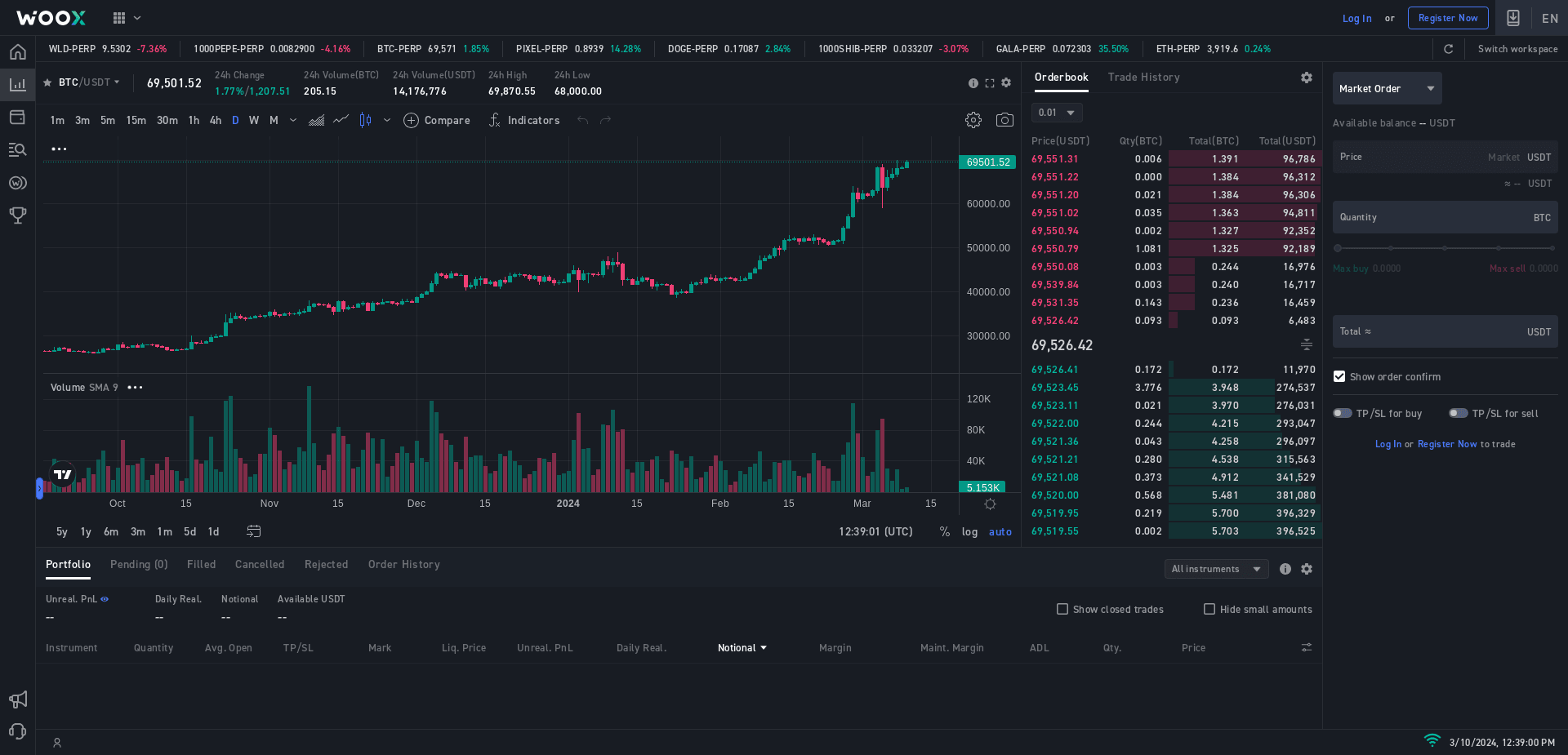This screenshot has width=1568, height=755.
Task: Click the Log In link in trade panel
Action: click(x=1388, y=443)
